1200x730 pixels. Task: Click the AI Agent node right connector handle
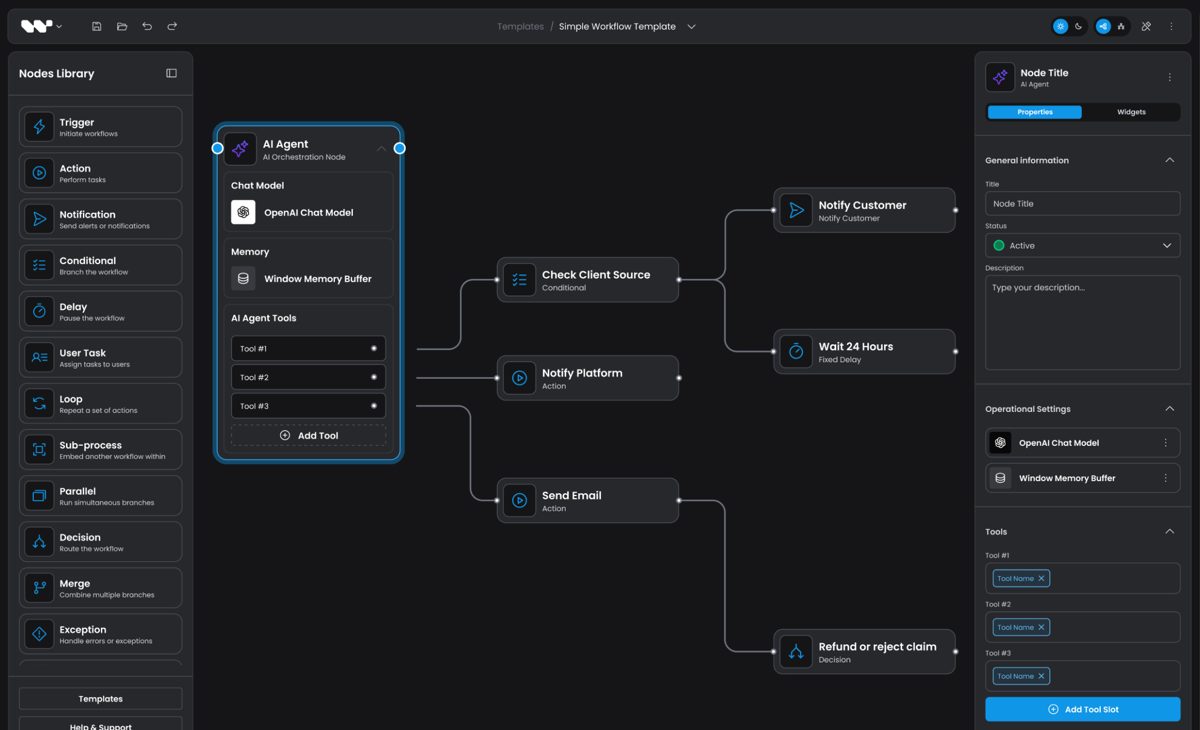click(x=399, y=148)
